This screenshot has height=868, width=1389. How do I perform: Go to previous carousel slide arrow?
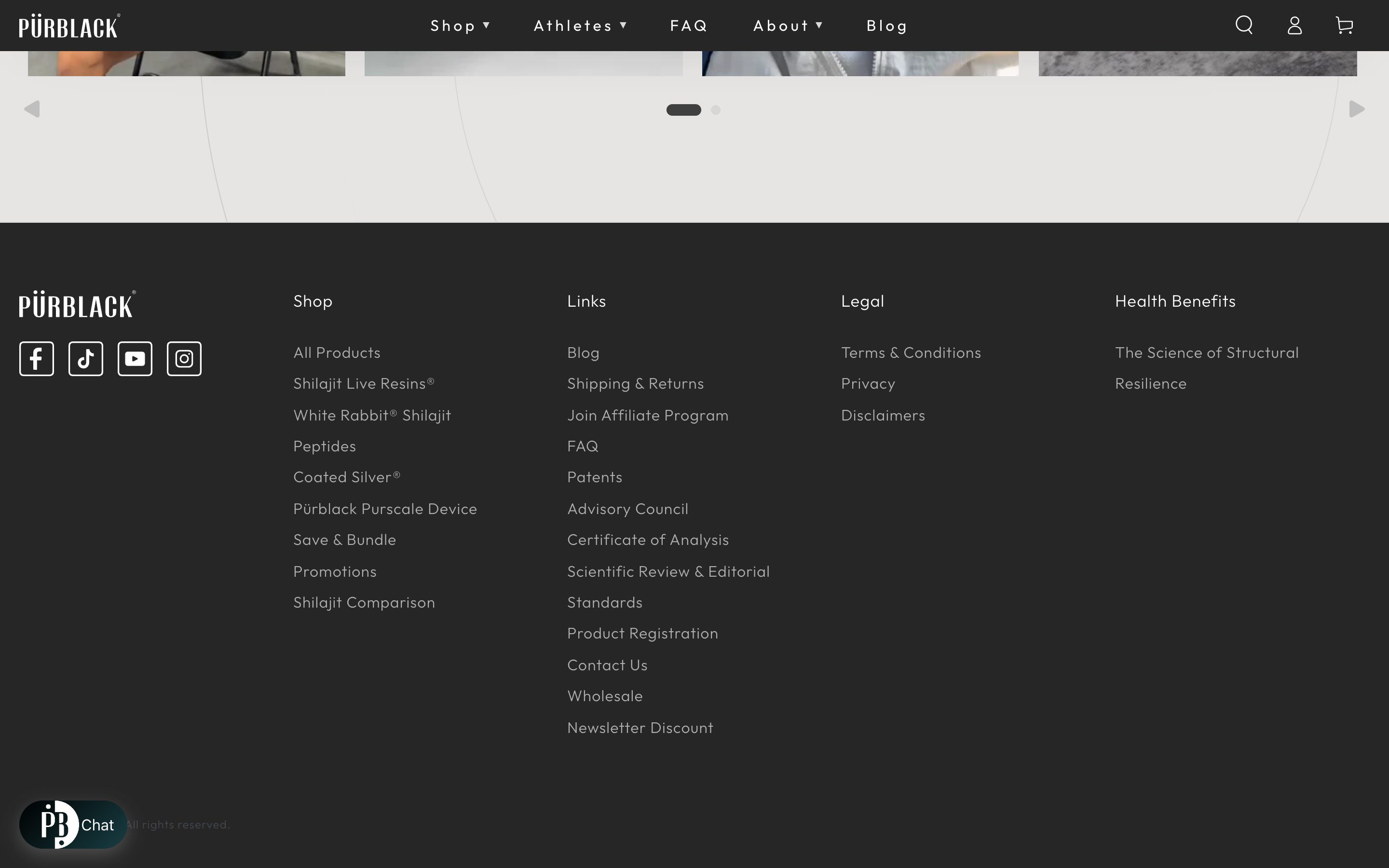(x=32, y=109)
